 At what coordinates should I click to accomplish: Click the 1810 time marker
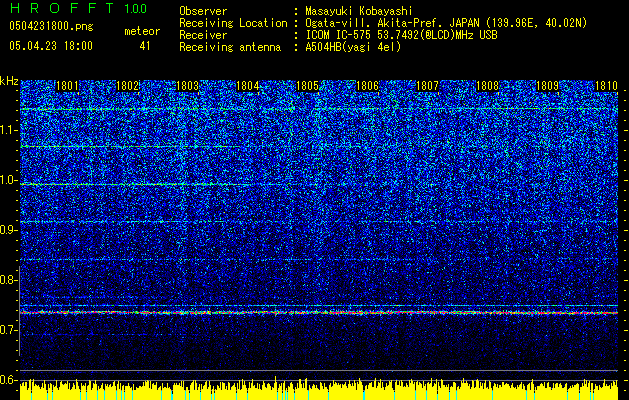pos(607,86)
